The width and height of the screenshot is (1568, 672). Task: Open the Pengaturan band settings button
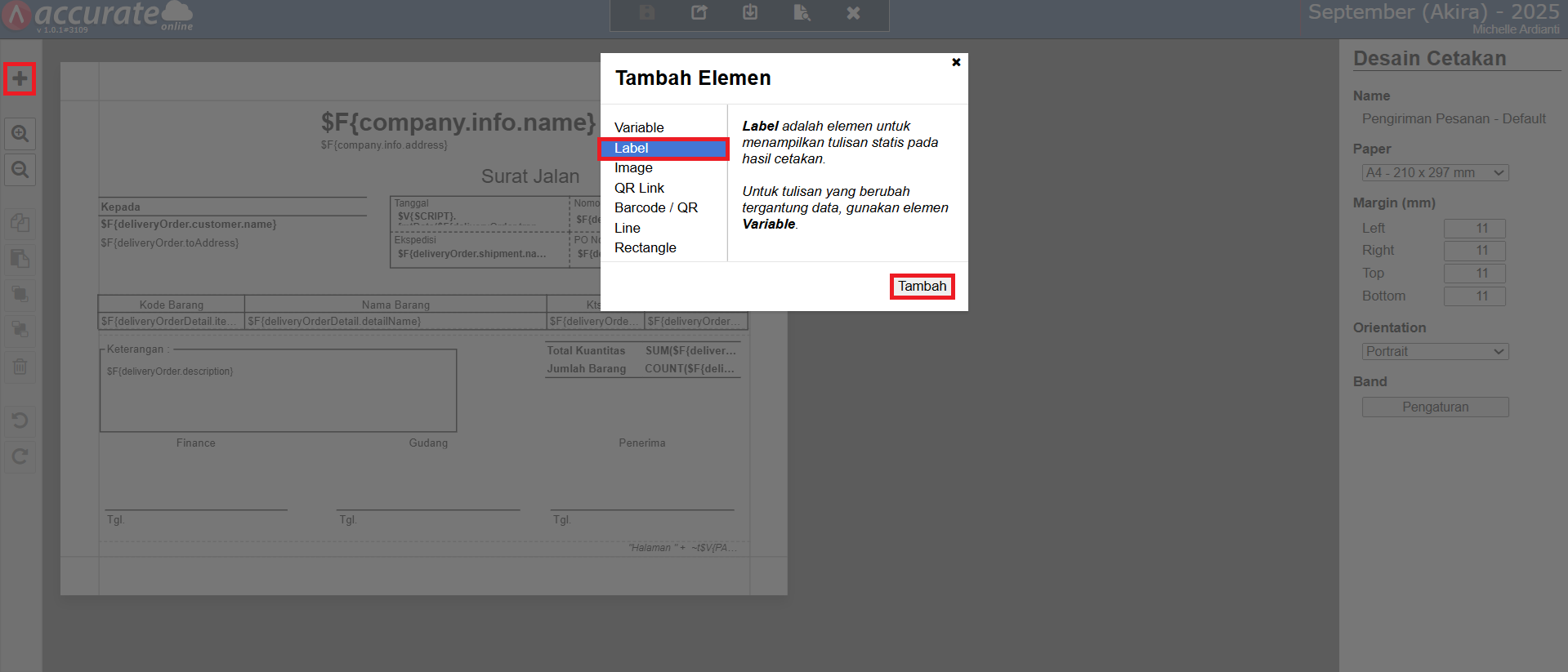1435,407
